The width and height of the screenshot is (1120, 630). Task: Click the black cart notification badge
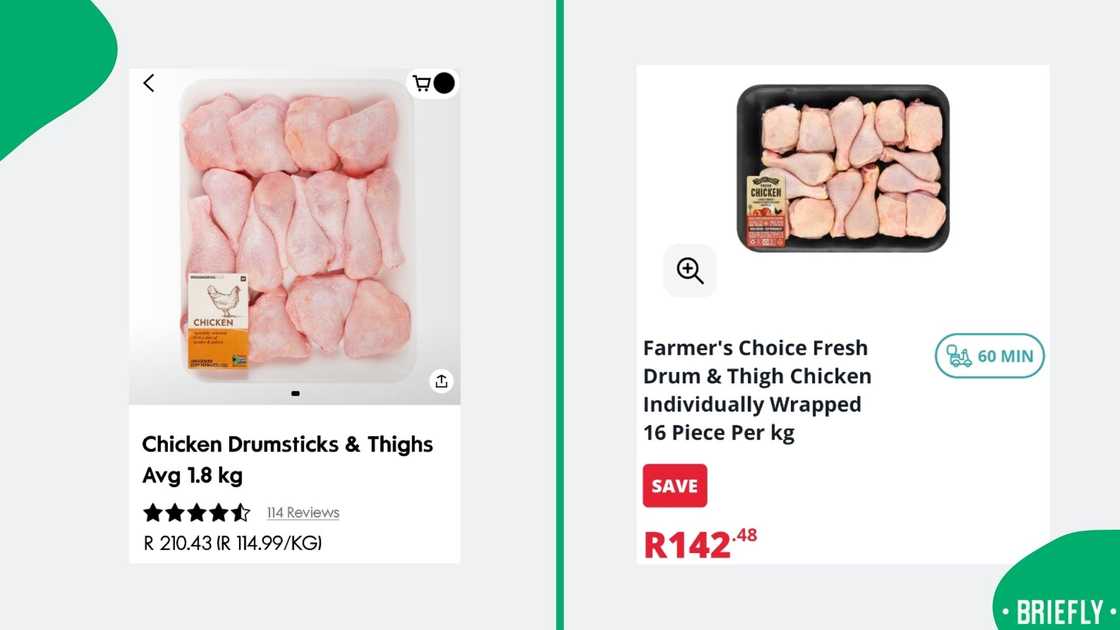point(443,83)
